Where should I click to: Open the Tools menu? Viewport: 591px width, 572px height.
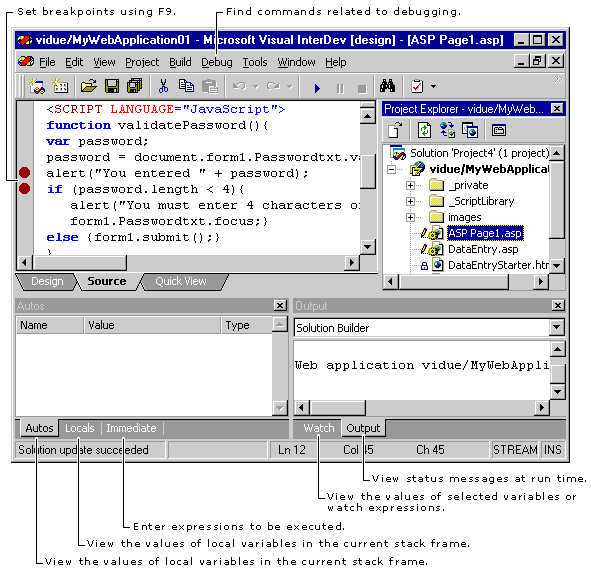255,62
